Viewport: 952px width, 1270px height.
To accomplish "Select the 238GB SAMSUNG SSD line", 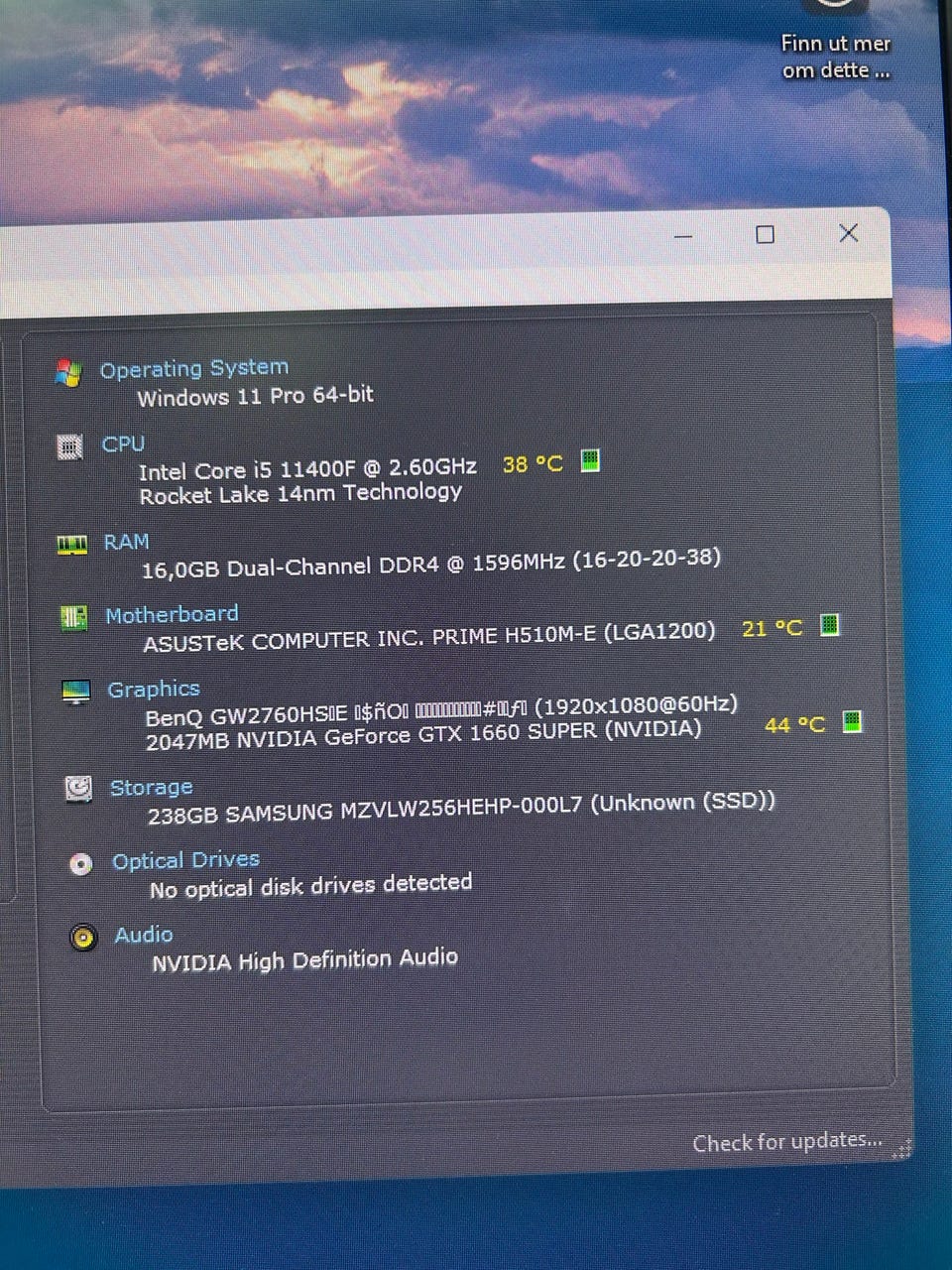I will point(462,808).
